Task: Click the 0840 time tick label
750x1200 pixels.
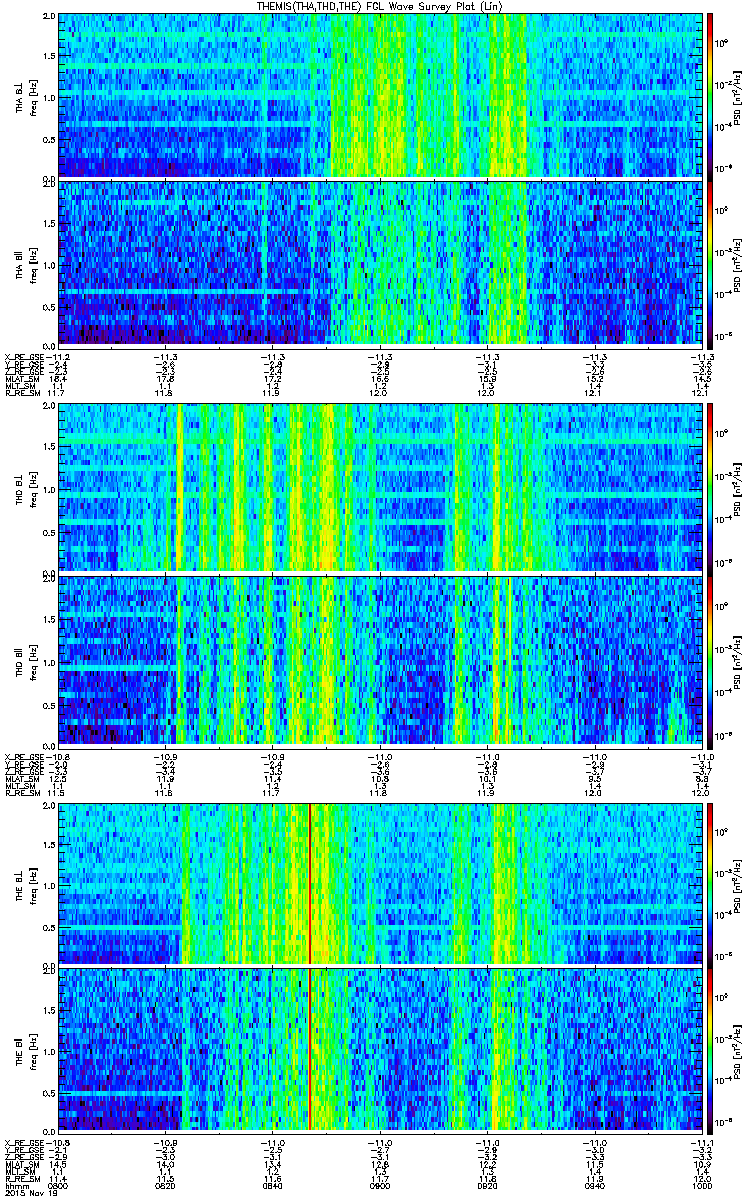Action: (272, 1184)
